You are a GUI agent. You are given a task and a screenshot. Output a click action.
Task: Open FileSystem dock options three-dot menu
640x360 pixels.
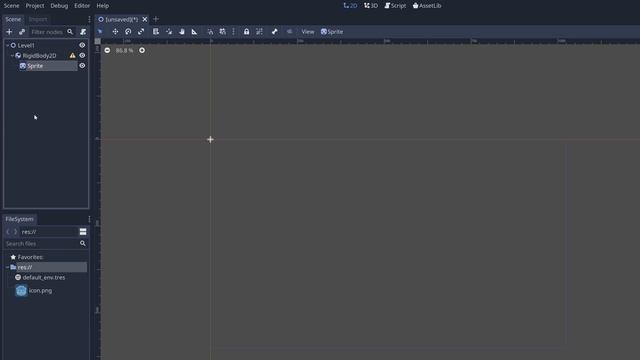89,219
